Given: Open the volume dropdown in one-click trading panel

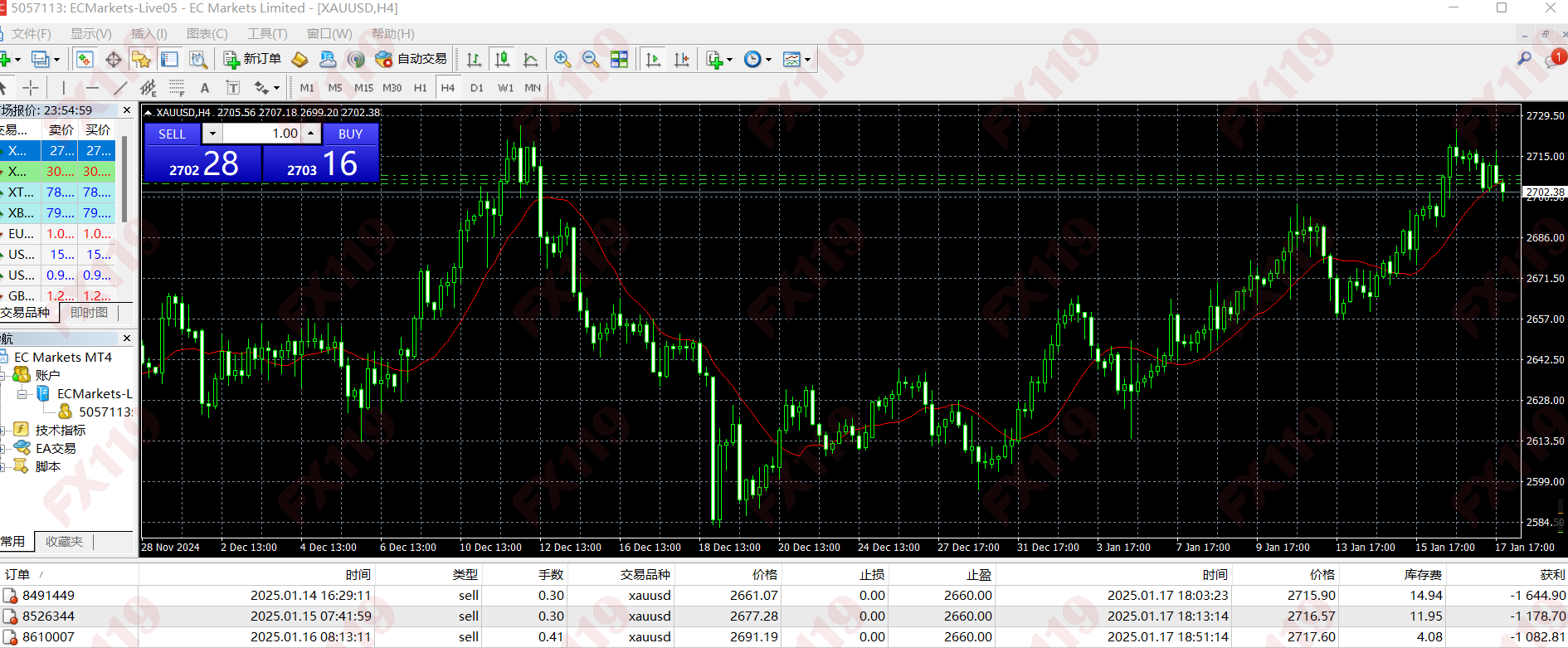Looking at the screenshot, I should click(x=213, y=134).
